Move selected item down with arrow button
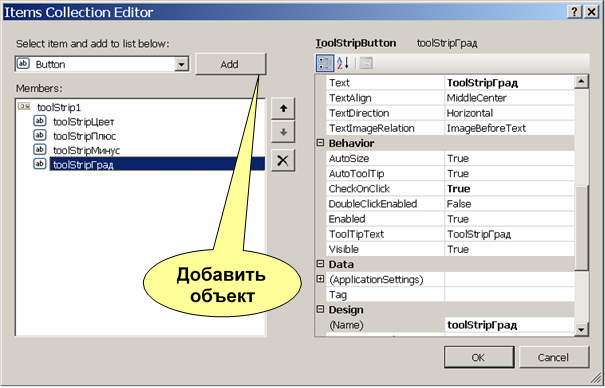The image size is (605, 388). click(x=283, y=132)
